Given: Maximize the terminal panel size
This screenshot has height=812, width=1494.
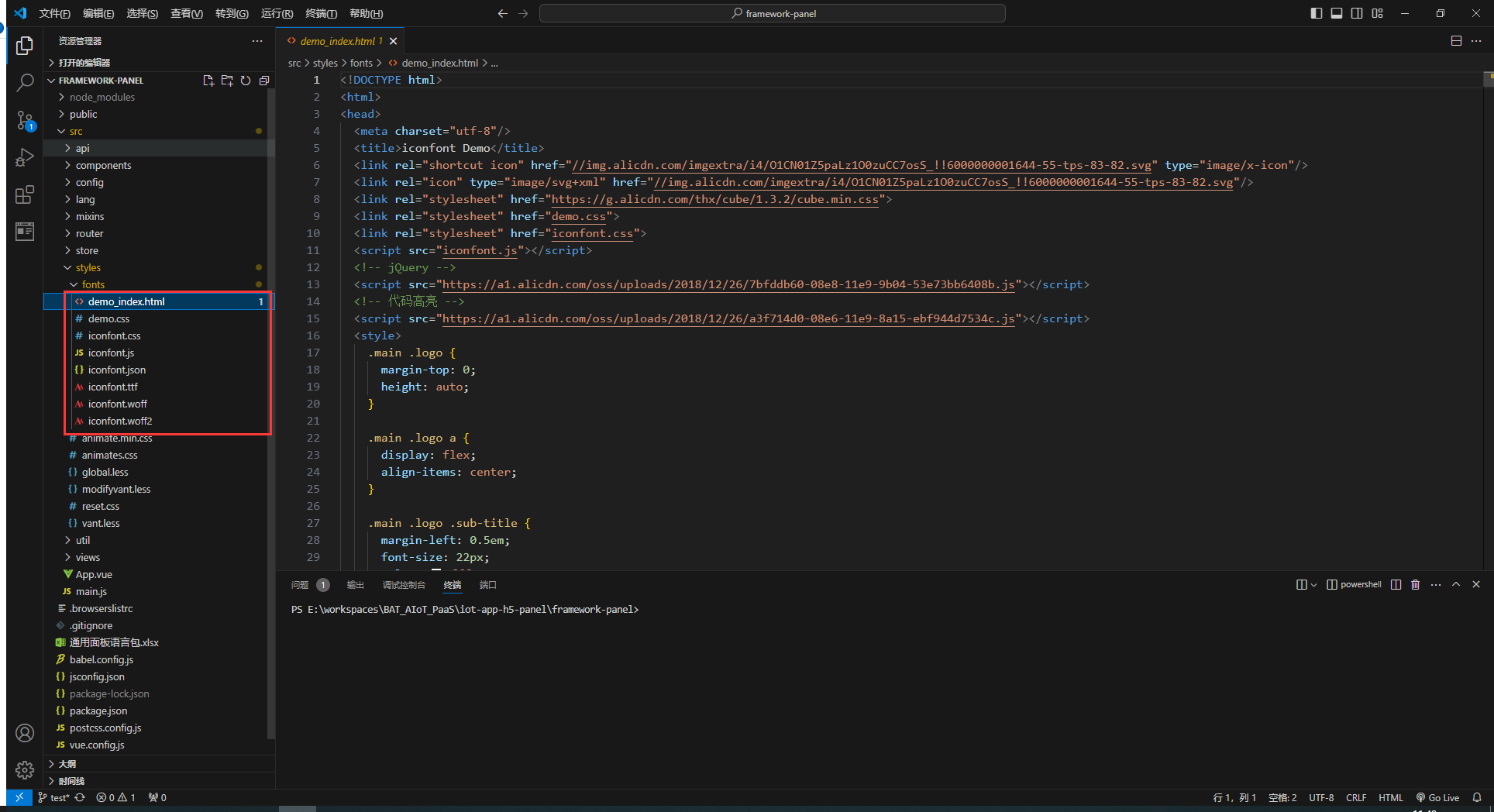Looking at the screenshot, I should (1456, 585).
